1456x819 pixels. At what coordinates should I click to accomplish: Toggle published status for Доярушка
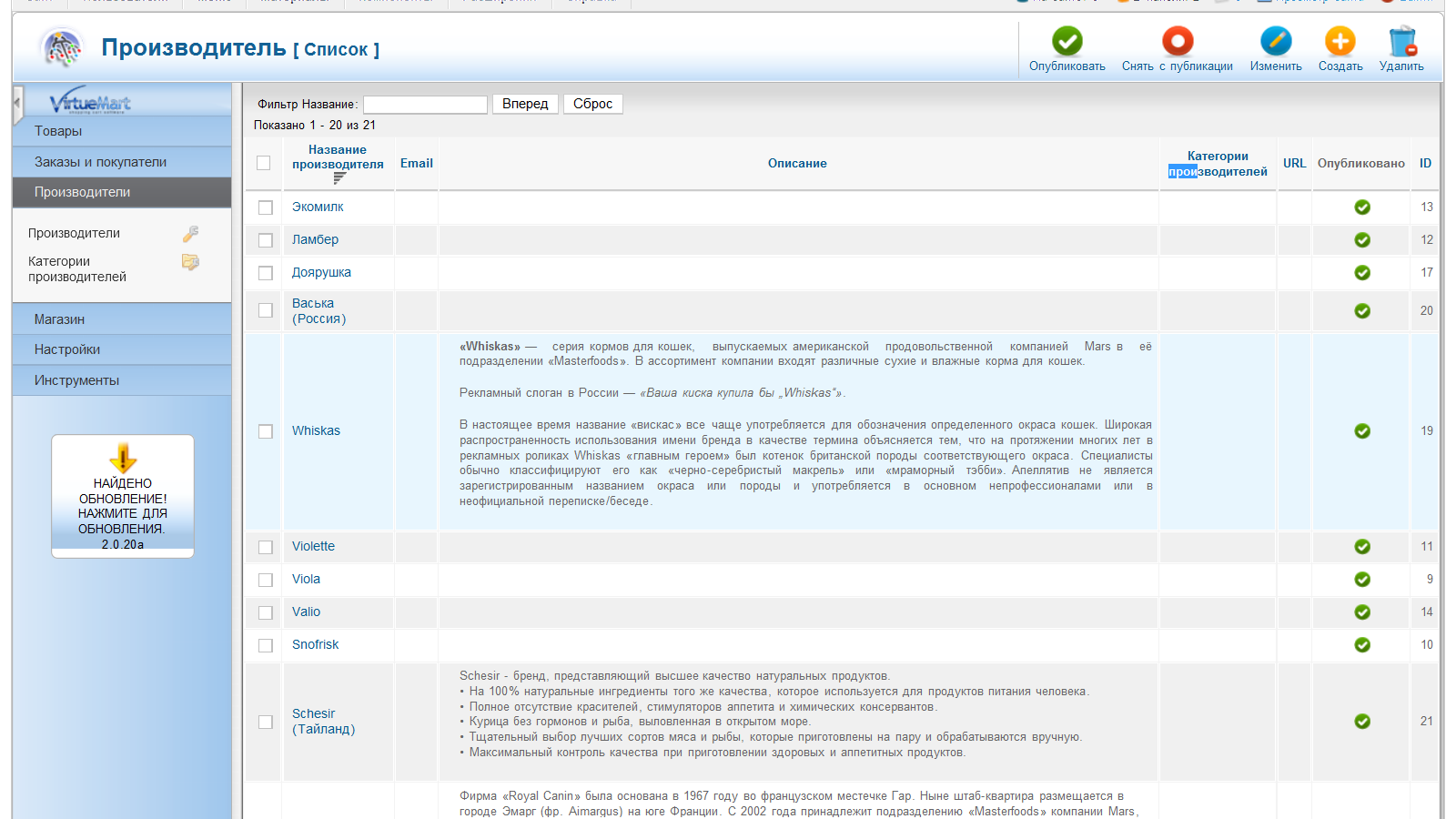pyautogui.click(x=1361, y=273)
